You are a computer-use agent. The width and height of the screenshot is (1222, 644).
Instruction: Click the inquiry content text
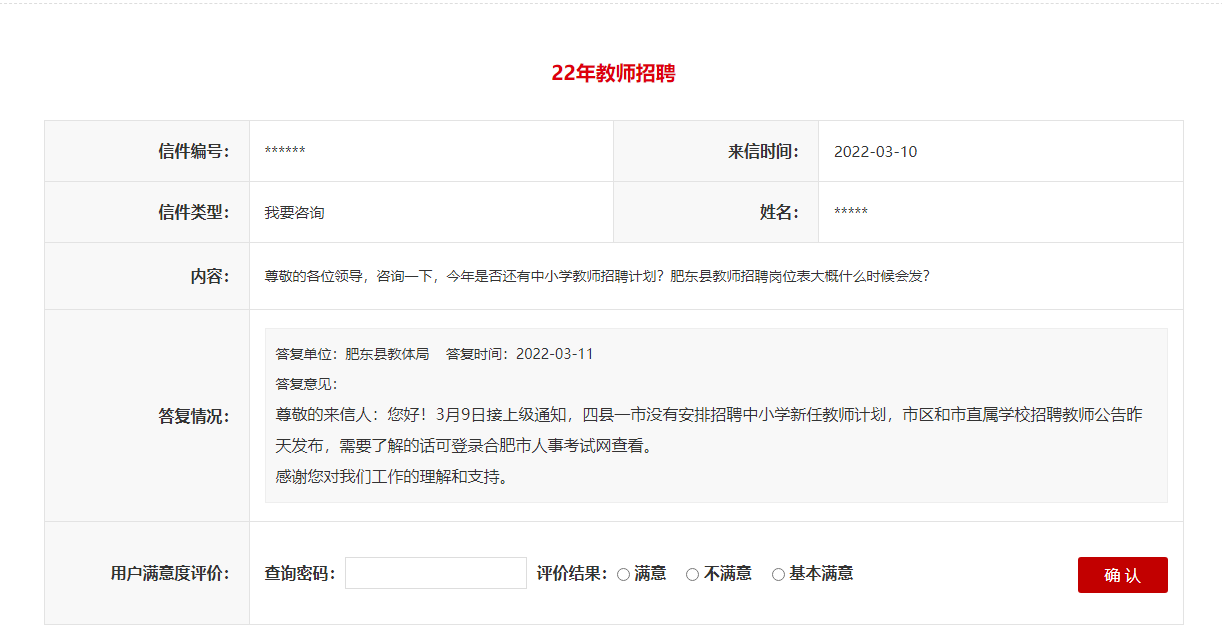pyautogui.click(x=597, y=276)
